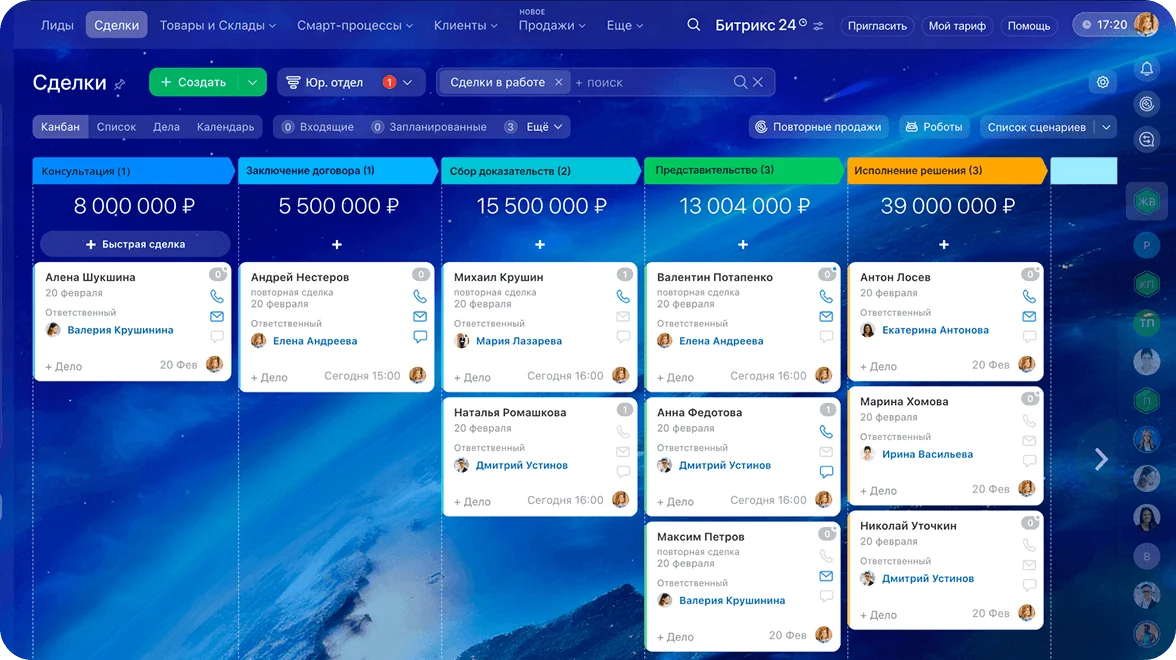This screenshot has height=660, width=1176.
Task: Open responsible Валерия Крушинина on Алена card
Action: click(120, 330)
